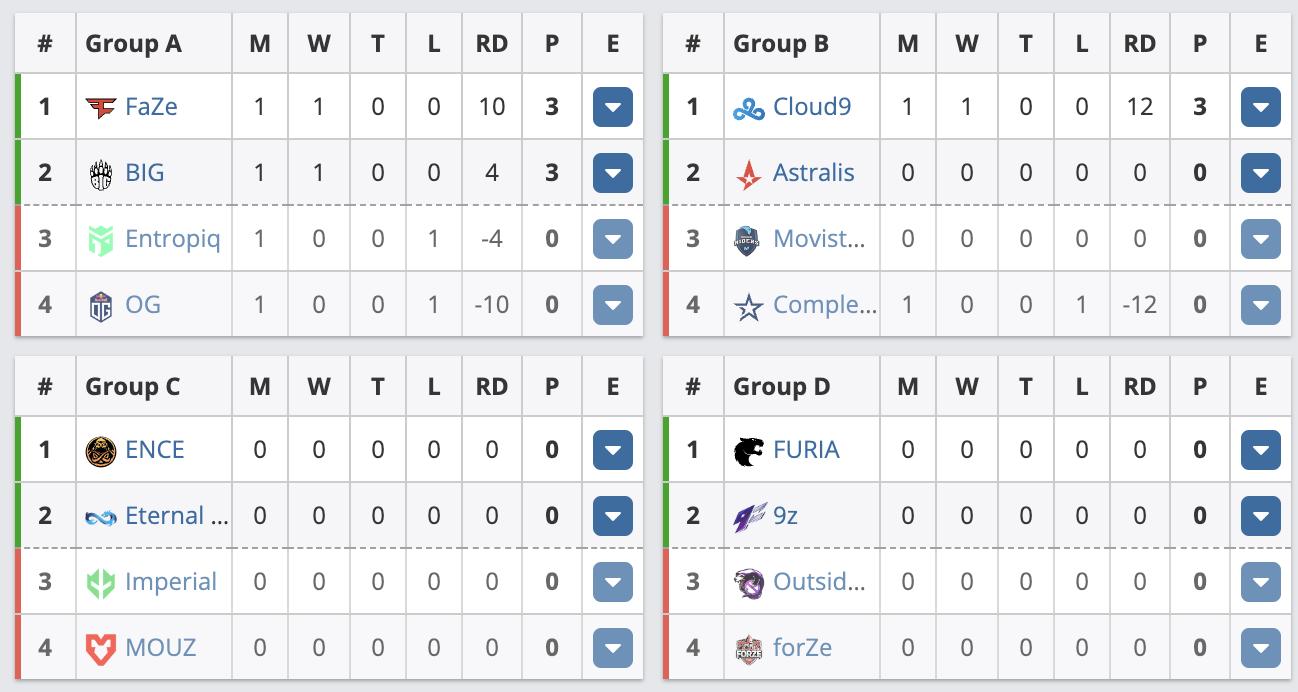Expand FaZe row details arrow

(x=612, y=107)
